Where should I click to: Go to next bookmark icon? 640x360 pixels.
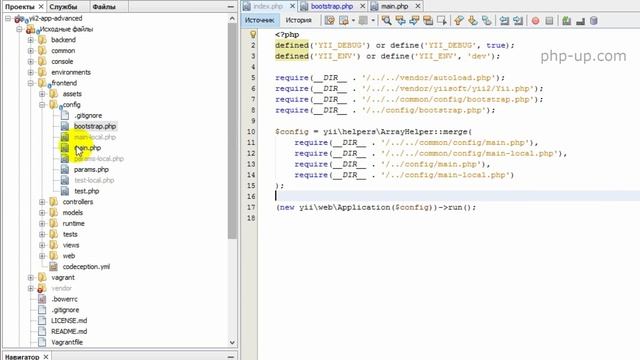point(473,20)
